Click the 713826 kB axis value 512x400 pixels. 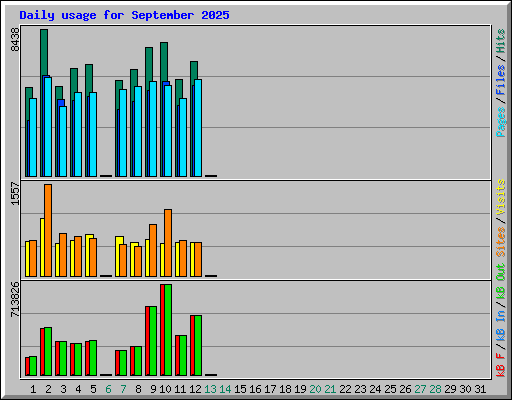tap(15, 299)
